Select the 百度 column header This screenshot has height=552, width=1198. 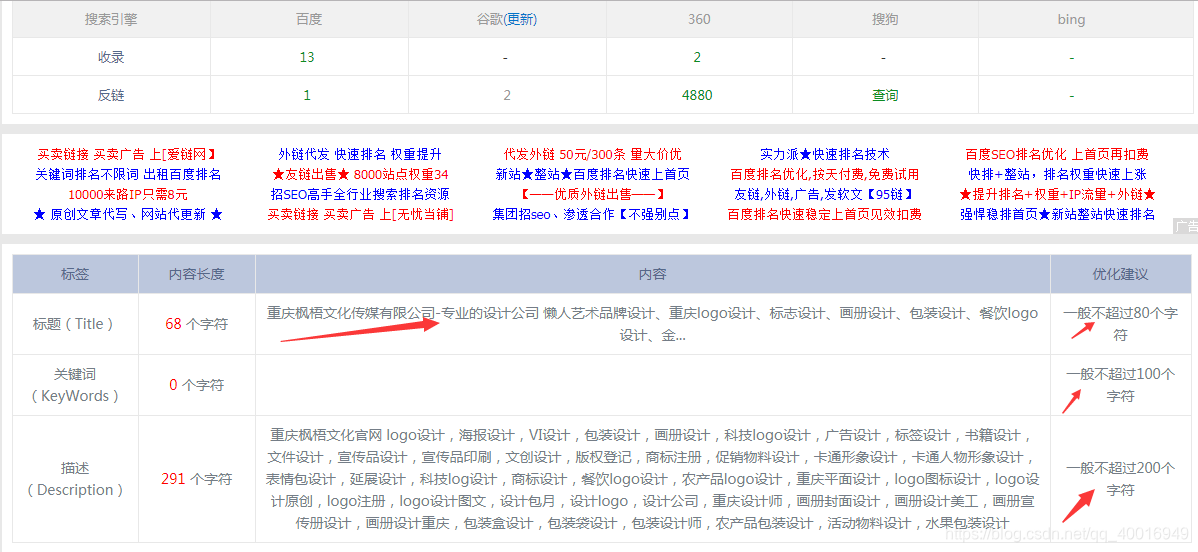[309, 19]
